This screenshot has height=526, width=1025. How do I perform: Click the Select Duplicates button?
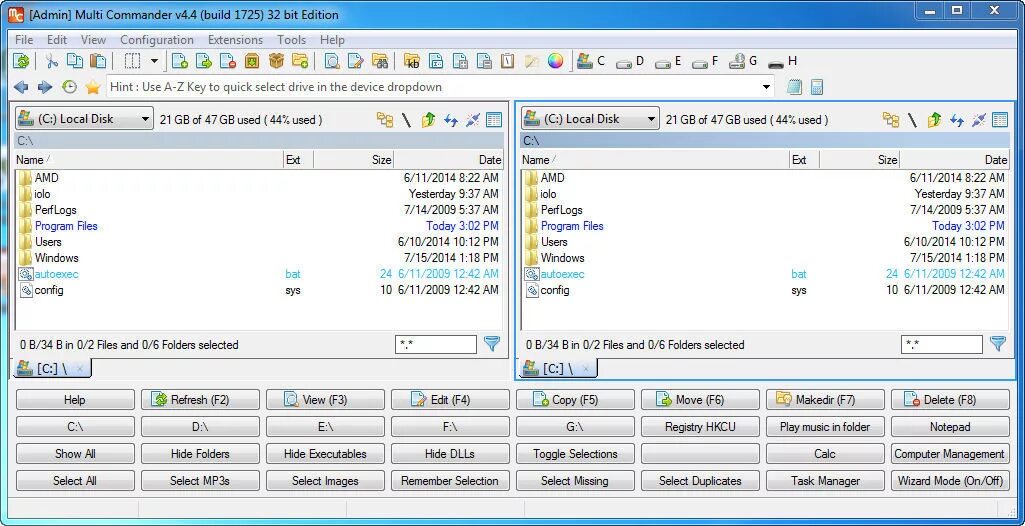pyautogui.click(x=700, y=481)
